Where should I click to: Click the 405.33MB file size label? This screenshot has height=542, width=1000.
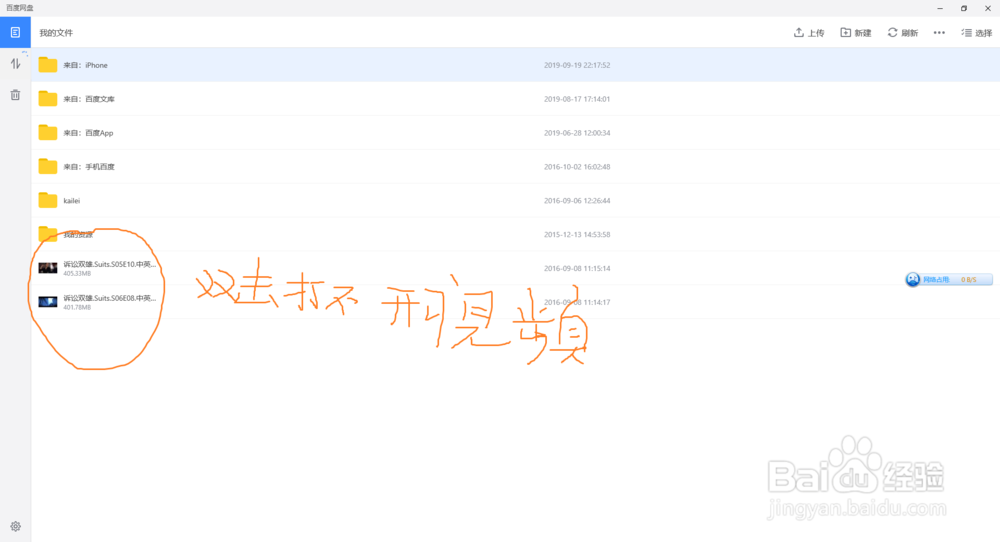tap(77, 274)
